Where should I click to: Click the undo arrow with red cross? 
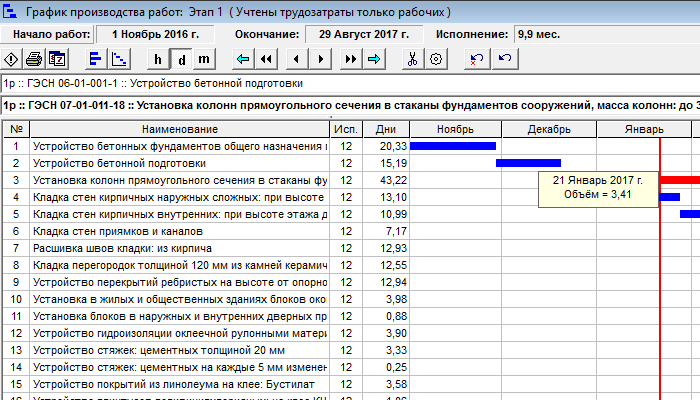coord(475,60)
